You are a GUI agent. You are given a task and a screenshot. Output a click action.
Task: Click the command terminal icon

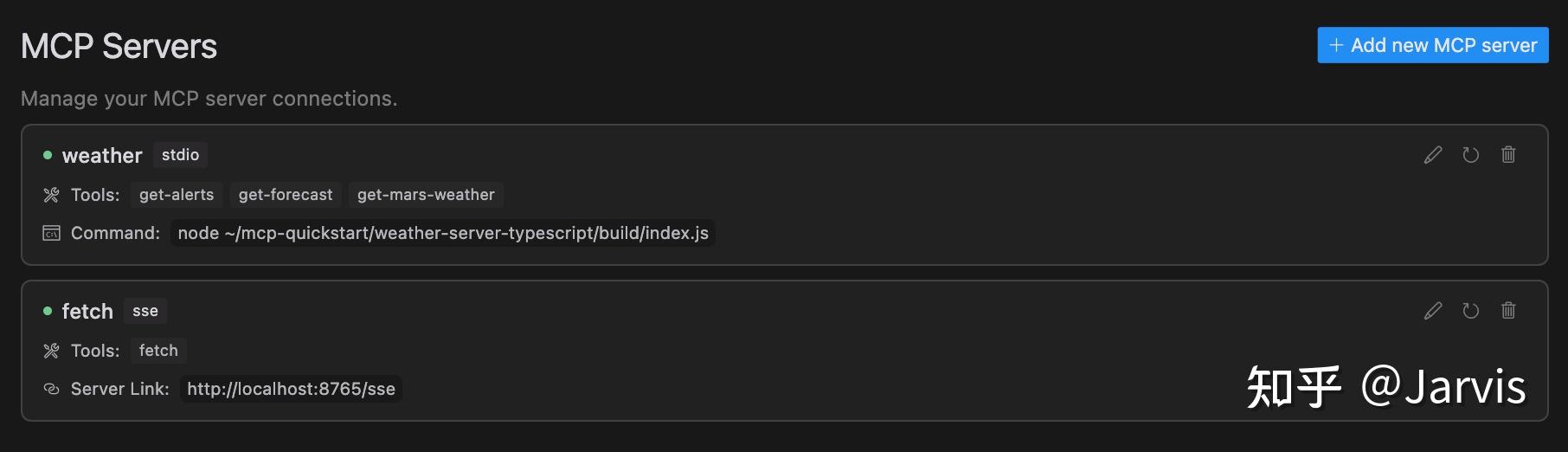51,233
